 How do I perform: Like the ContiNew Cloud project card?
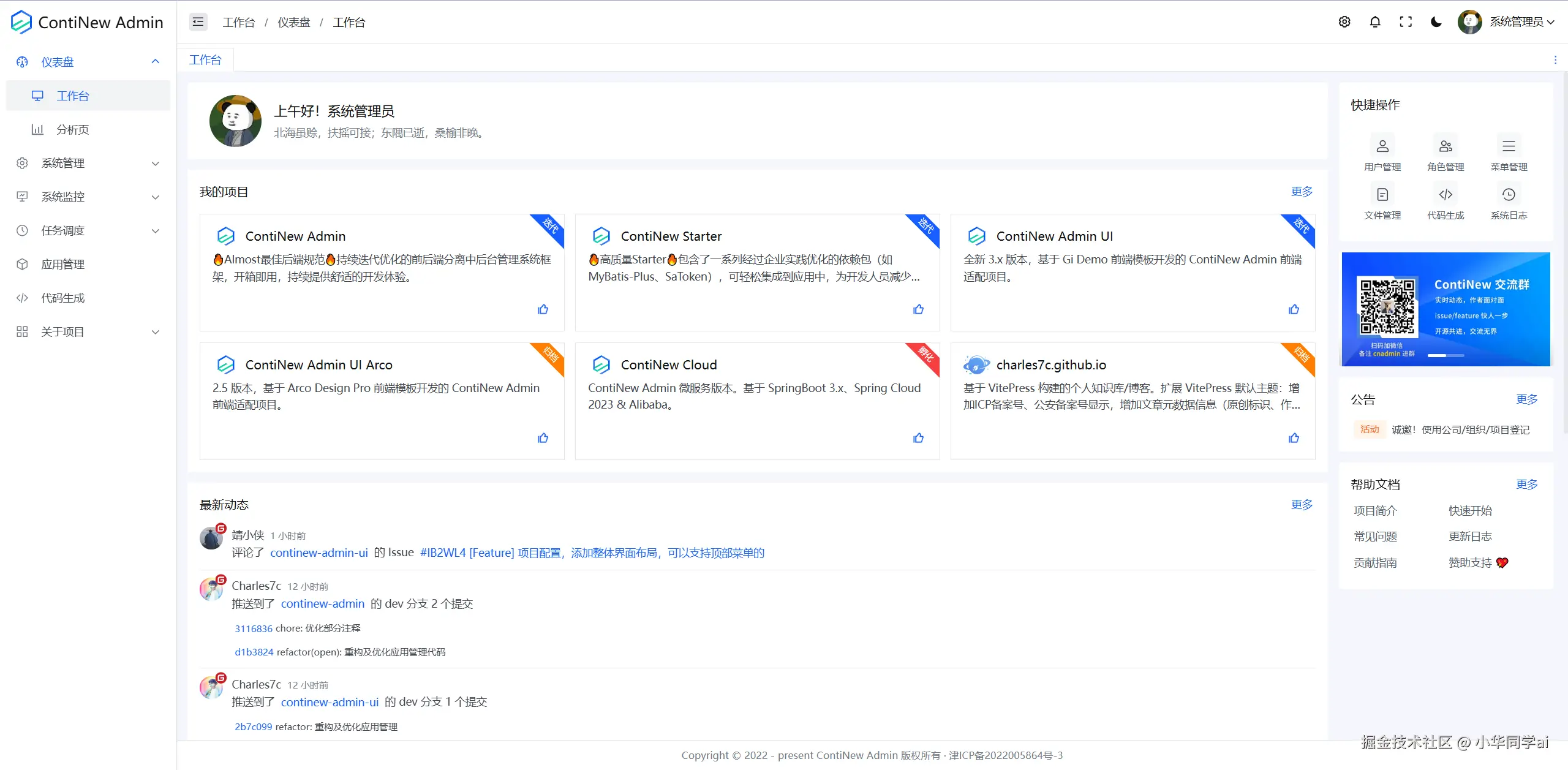tap(918, 438)
